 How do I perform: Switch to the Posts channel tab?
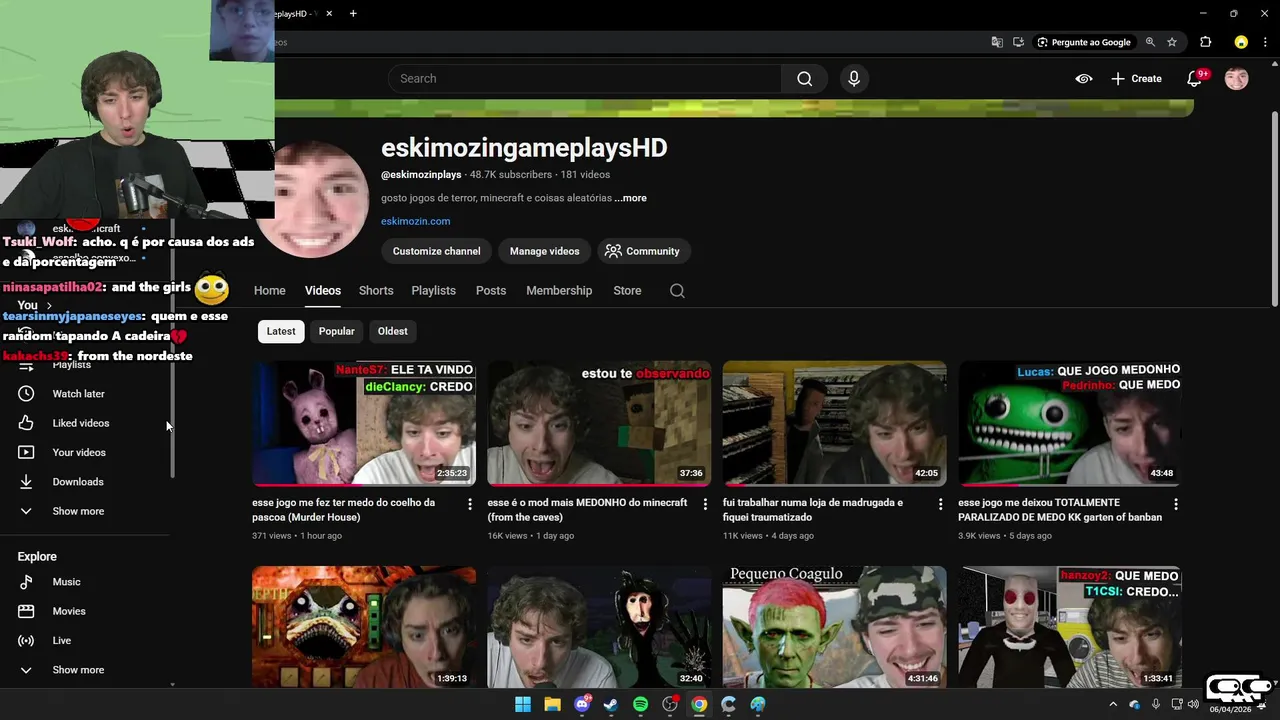491,291
